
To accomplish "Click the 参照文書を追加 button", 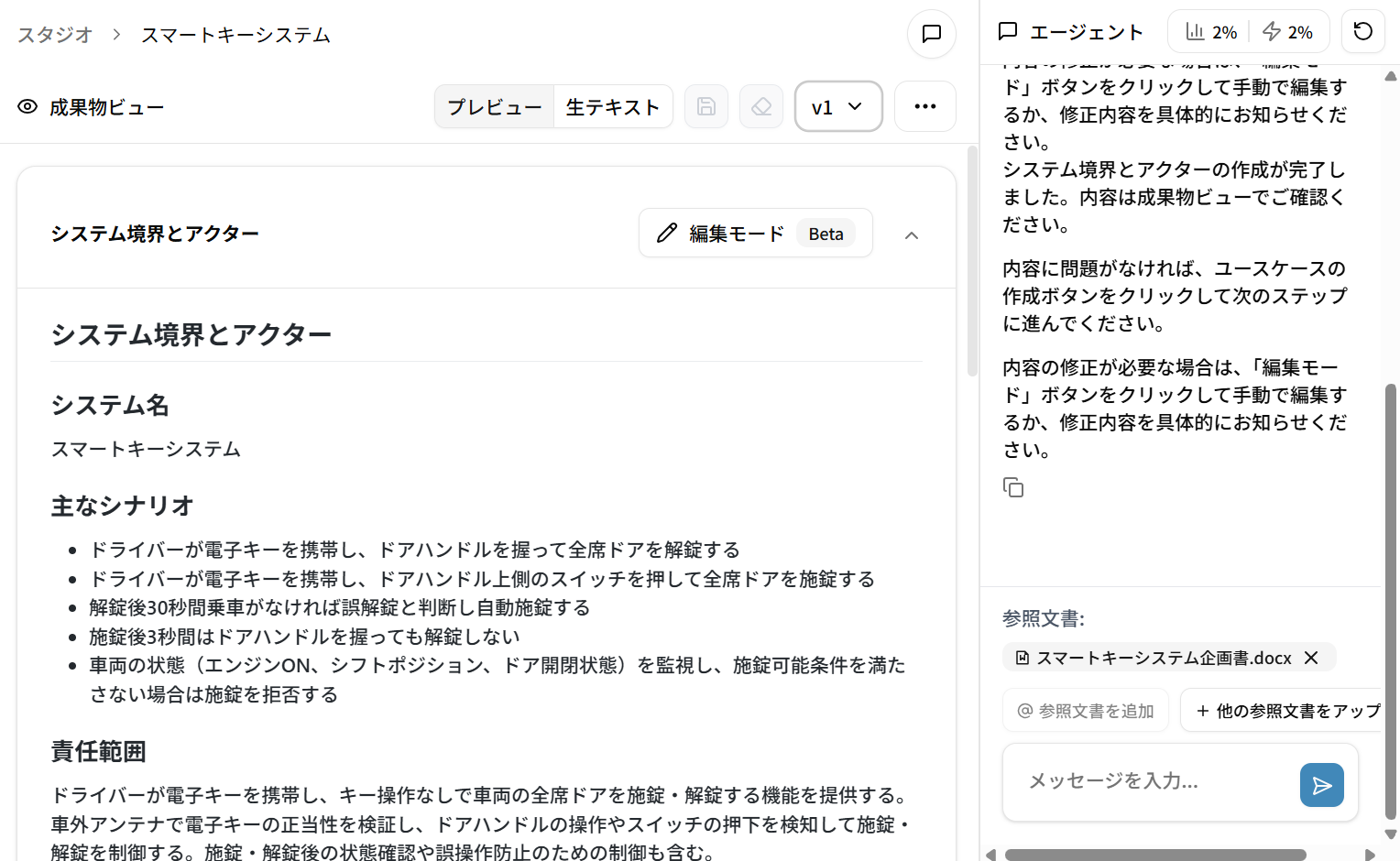I will click(1085, 710).
